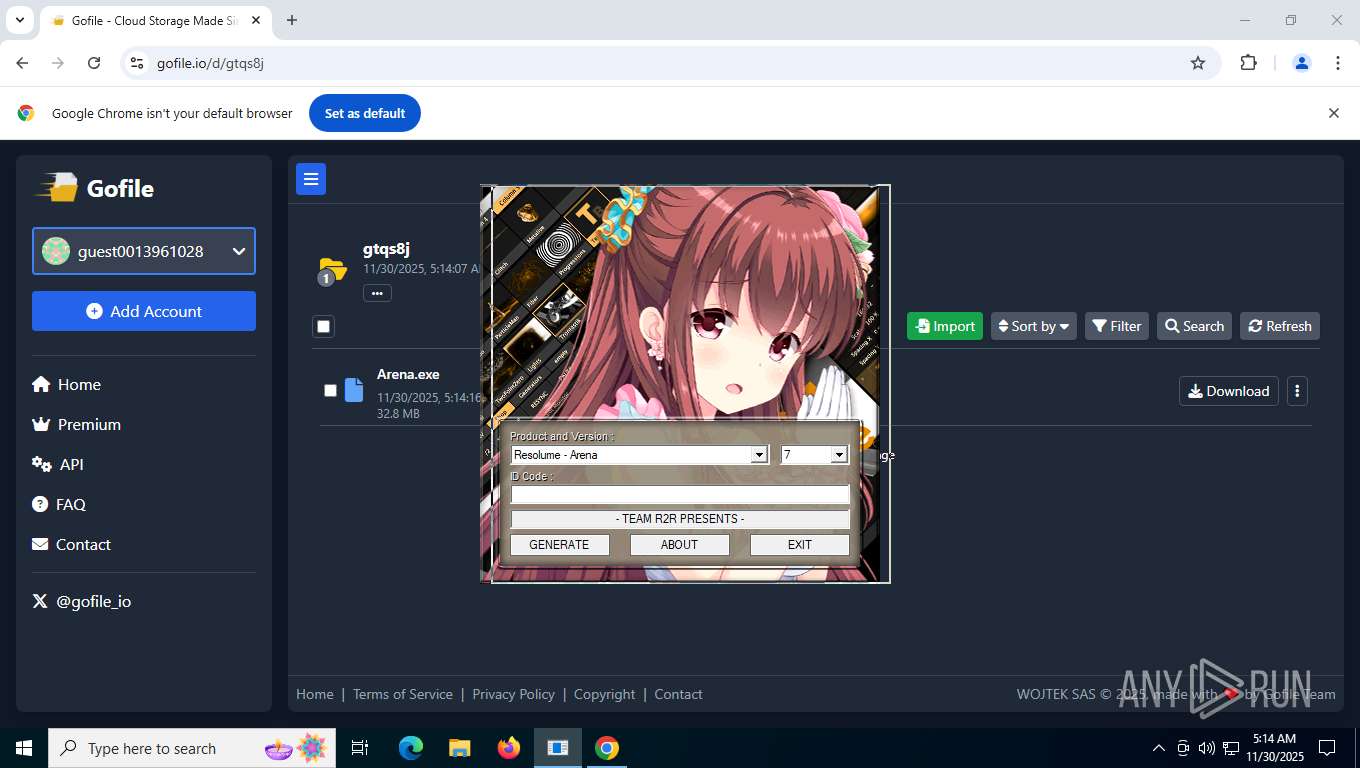Image resolution: width=1360 pixels, height=768 pixels.
Task: Open the Privacy Policy link
Action: point(513,694)
